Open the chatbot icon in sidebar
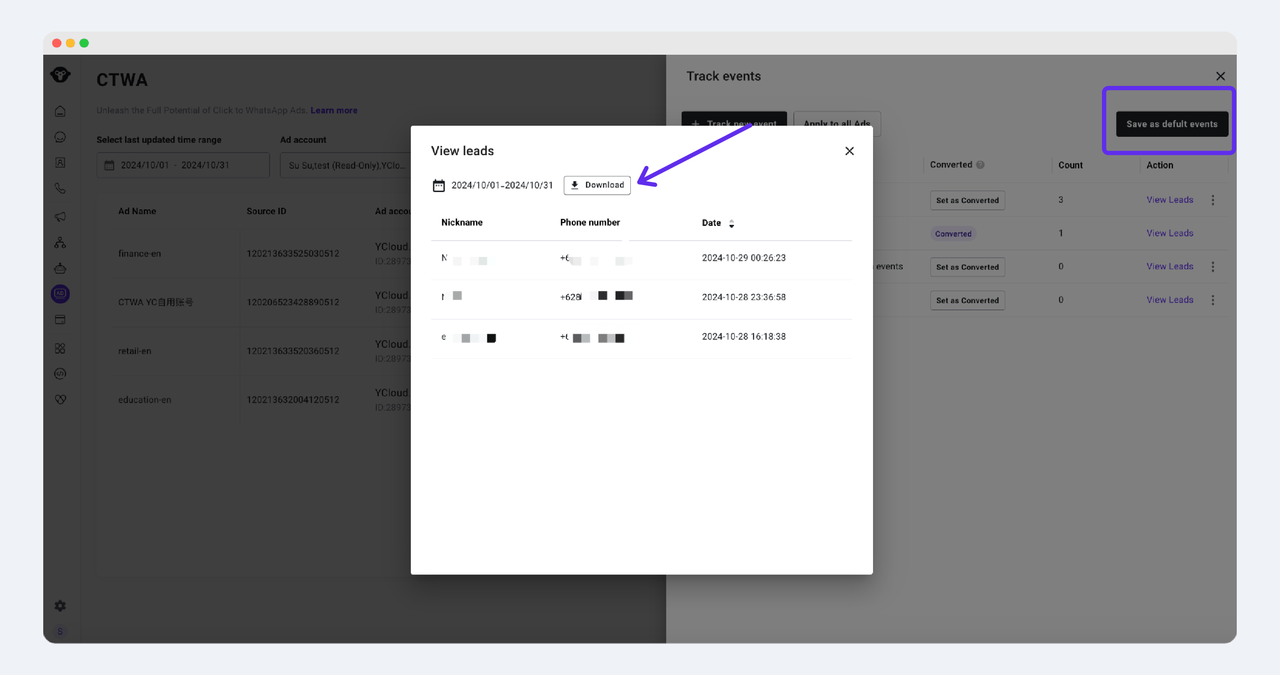 60,268
